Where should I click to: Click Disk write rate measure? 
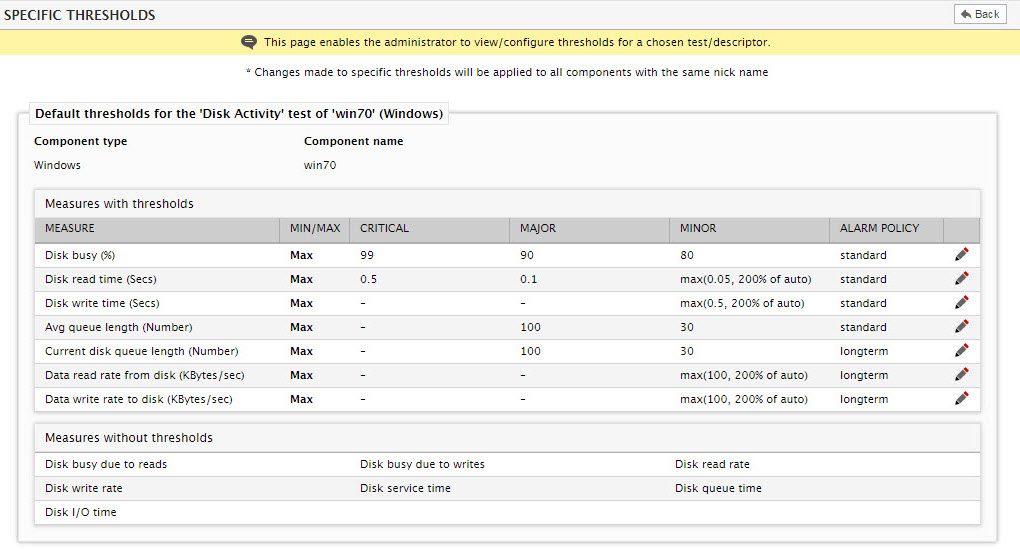[x=83, y=489]
